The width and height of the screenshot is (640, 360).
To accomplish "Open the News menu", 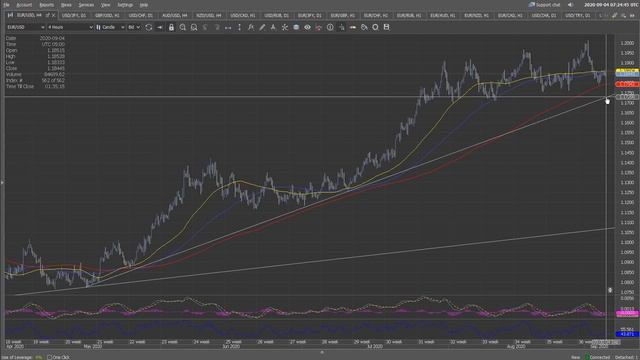I will (x=66, y=5).
